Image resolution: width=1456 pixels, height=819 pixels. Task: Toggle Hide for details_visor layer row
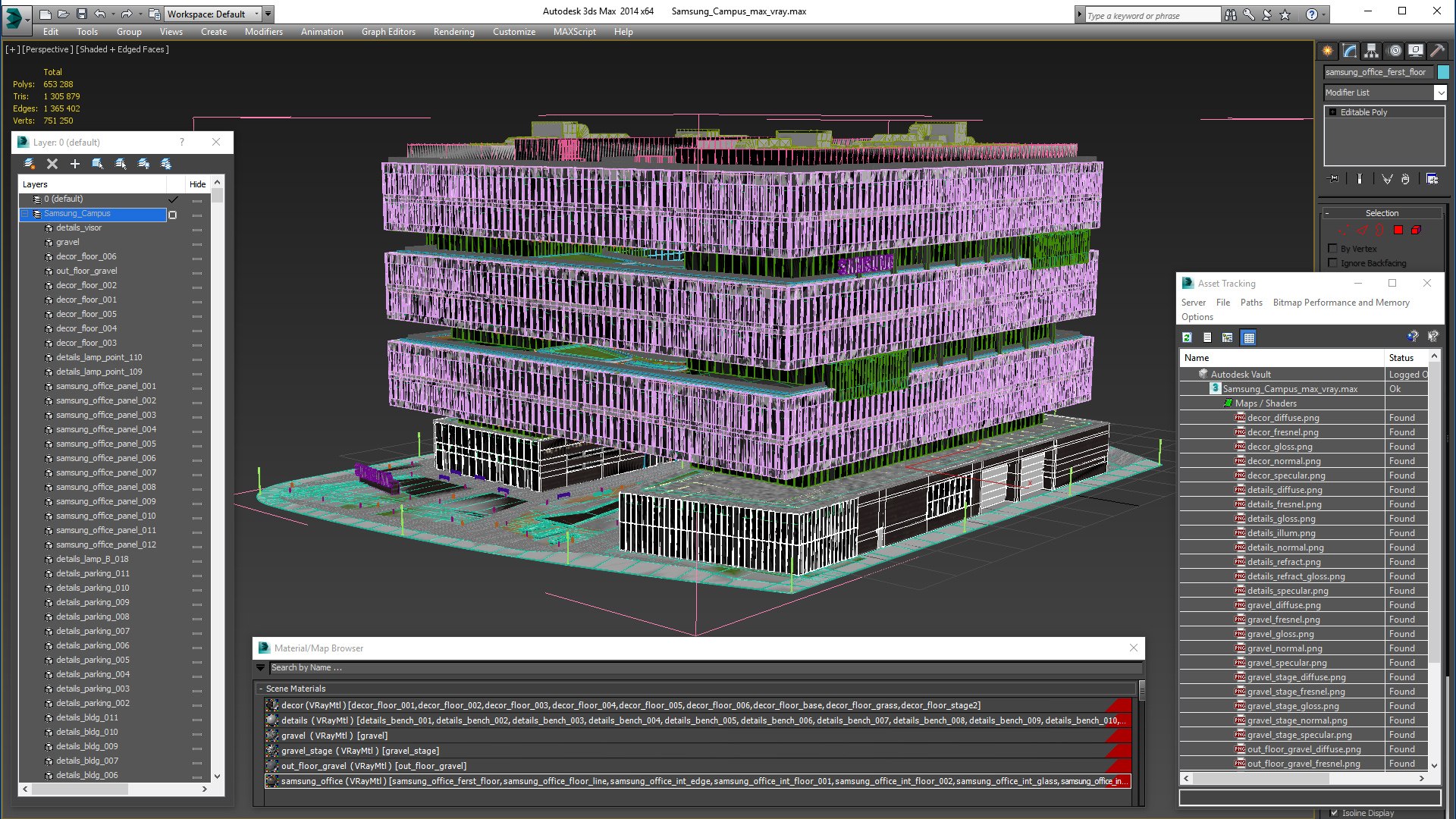(x=197, y=228)
